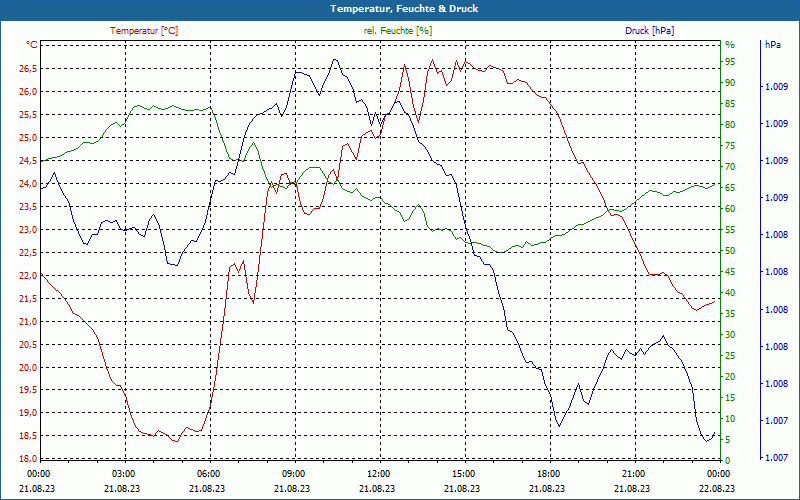Click the green % unit label on the humidity axis
Screen dimensions: 800x500
(730, 45)
